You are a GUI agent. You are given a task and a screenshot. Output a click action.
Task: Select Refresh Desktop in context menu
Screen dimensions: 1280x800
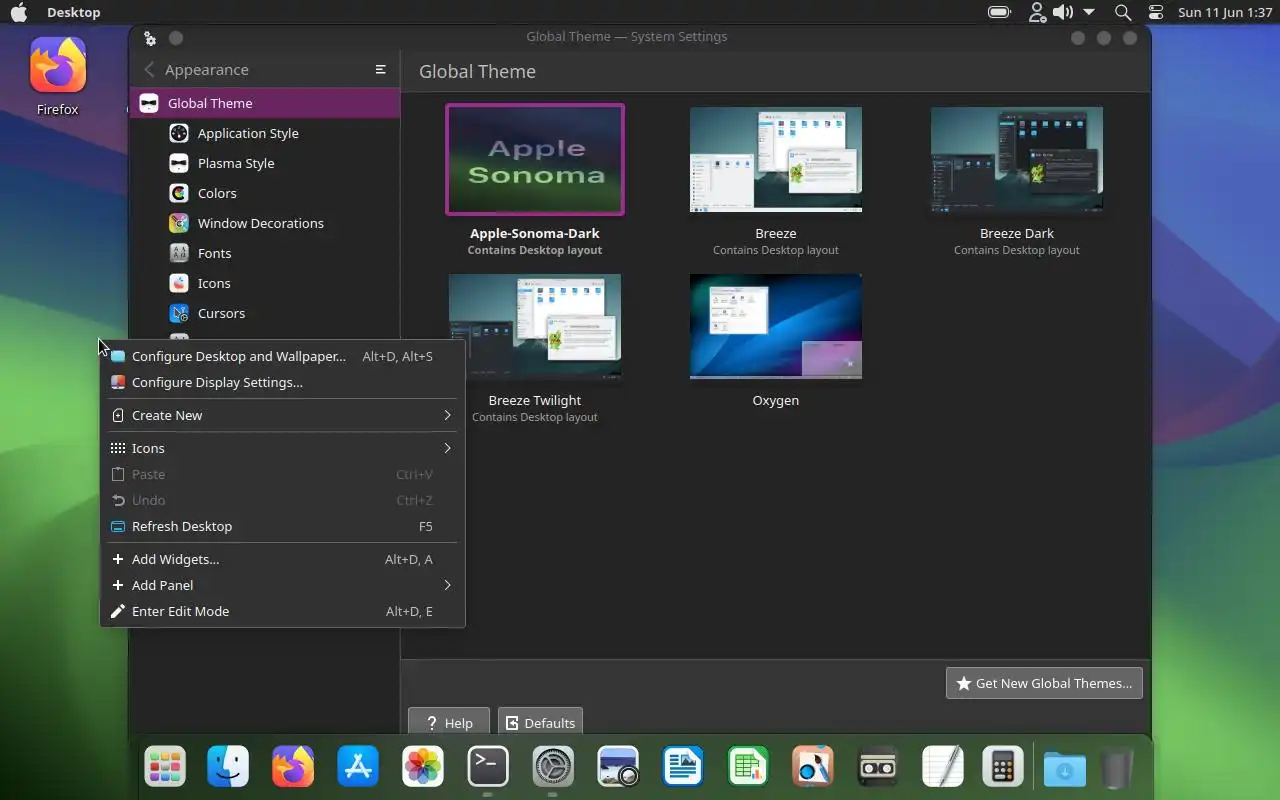(283, 526)
